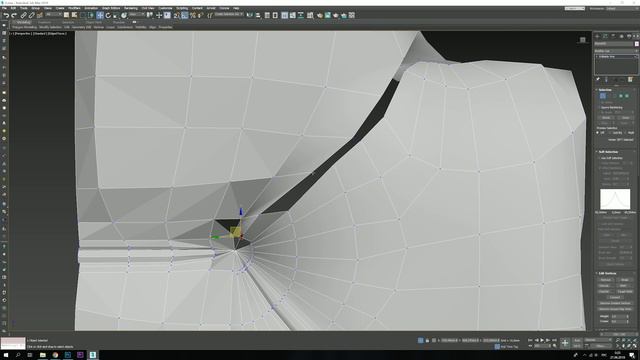The height and width of the screenshot is (360, 640).
Task: Enable the By Angle checkbox
Action: pyautogui.click(x=599, y=112)
